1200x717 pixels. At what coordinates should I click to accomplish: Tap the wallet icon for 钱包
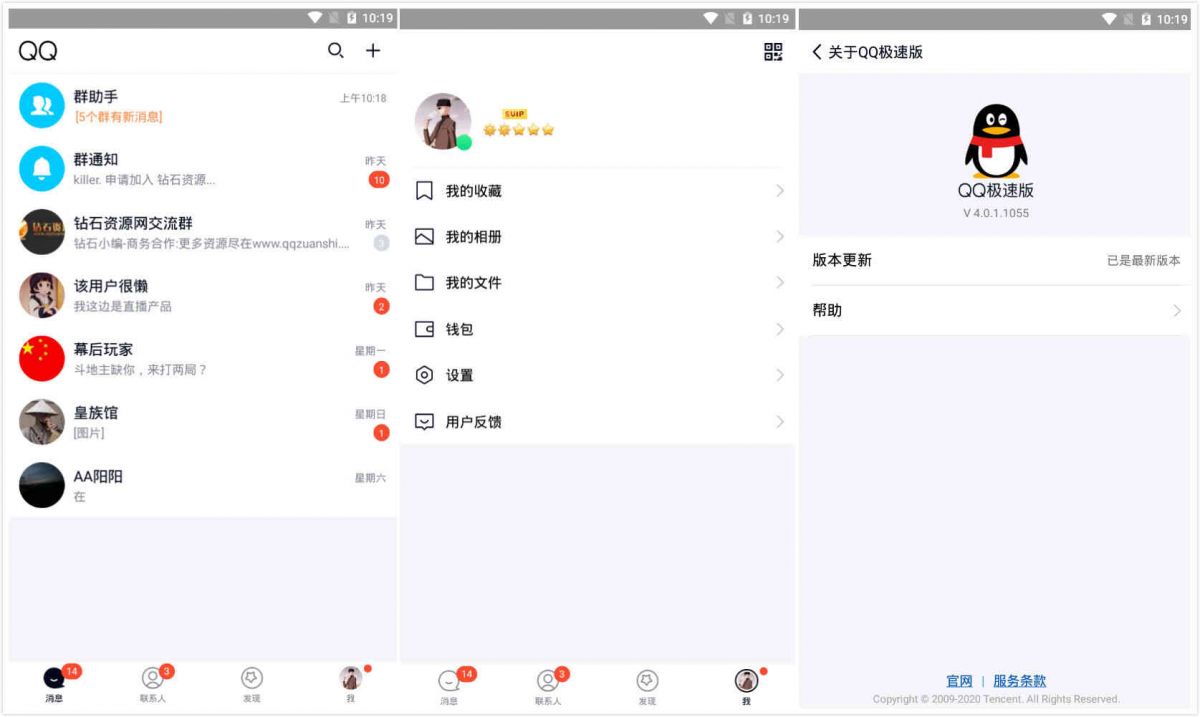[x=424, y=329]
